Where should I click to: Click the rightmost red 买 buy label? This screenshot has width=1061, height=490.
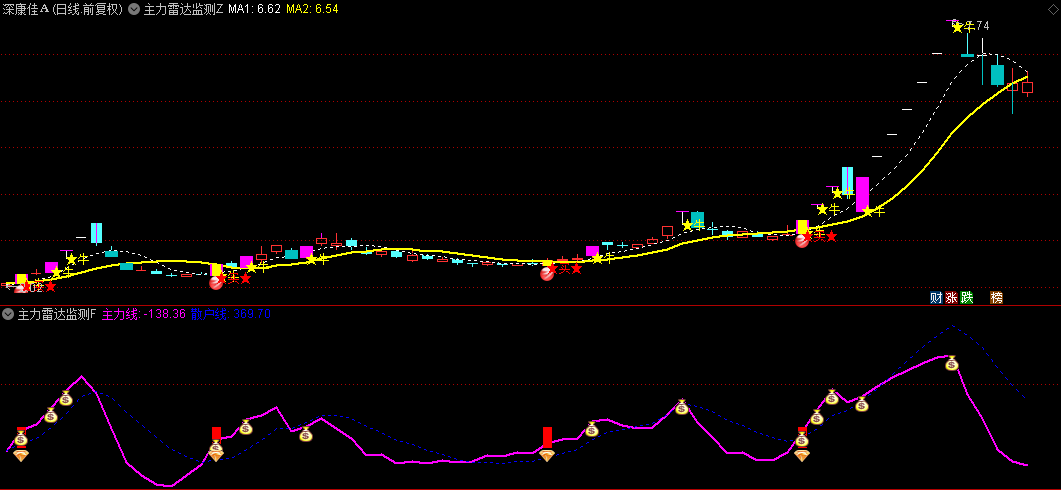coord(820,236)
